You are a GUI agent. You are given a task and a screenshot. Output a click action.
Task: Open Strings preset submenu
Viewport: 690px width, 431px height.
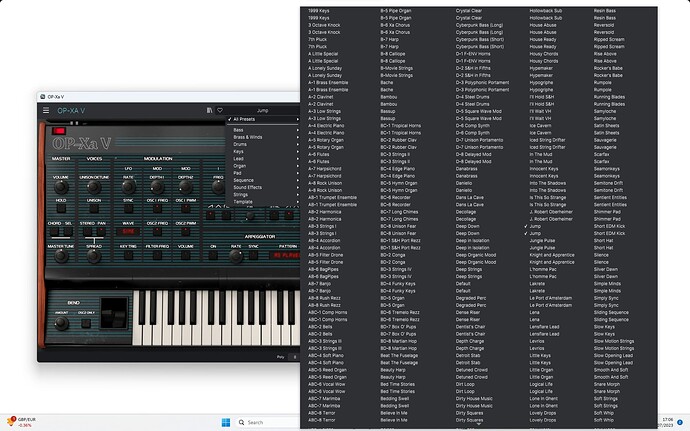pyautogui.click(x=263, y=195)
